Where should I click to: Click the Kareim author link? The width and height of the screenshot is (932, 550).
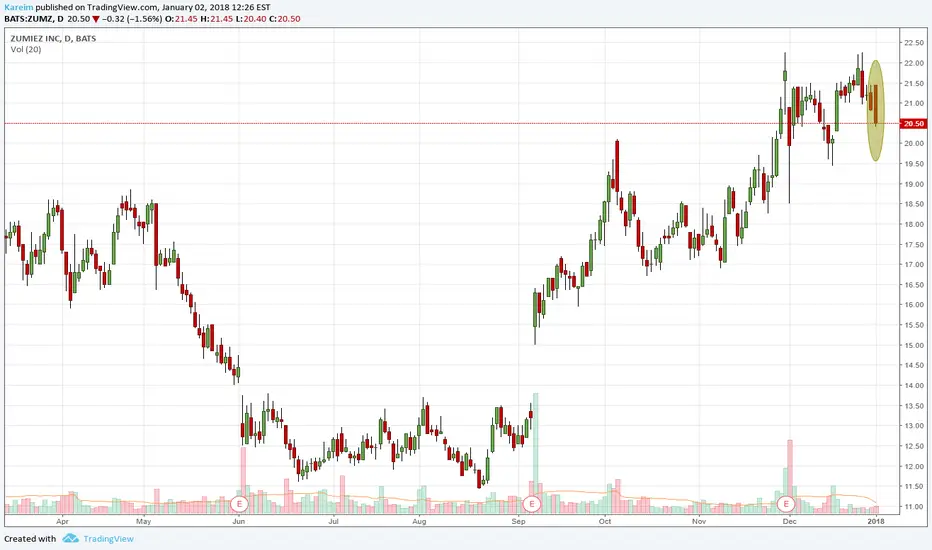coord(18,8)
